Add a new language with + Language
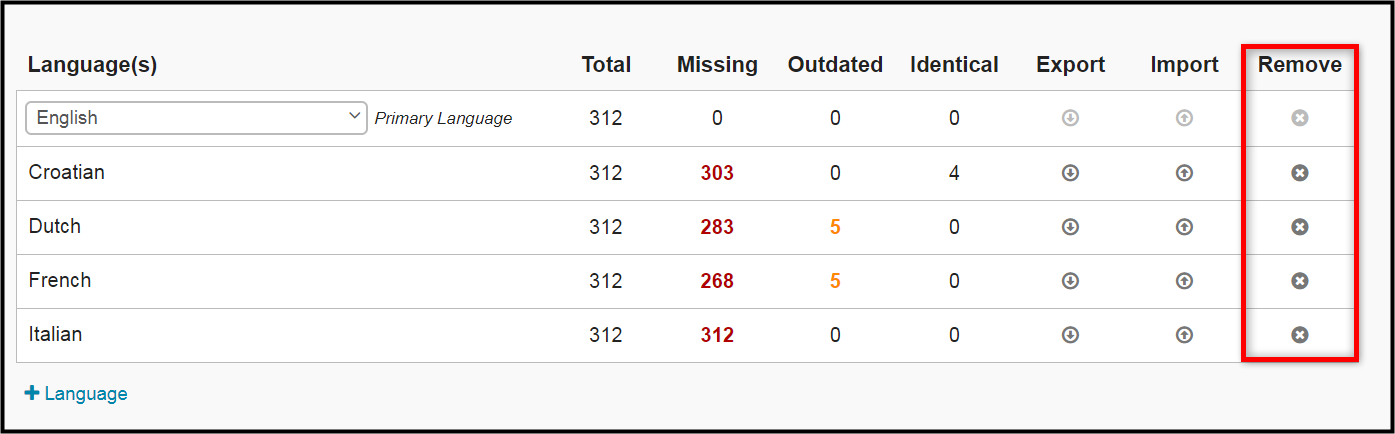The width and height of the screenshot is (1395, 434). [x=76, y=393]
